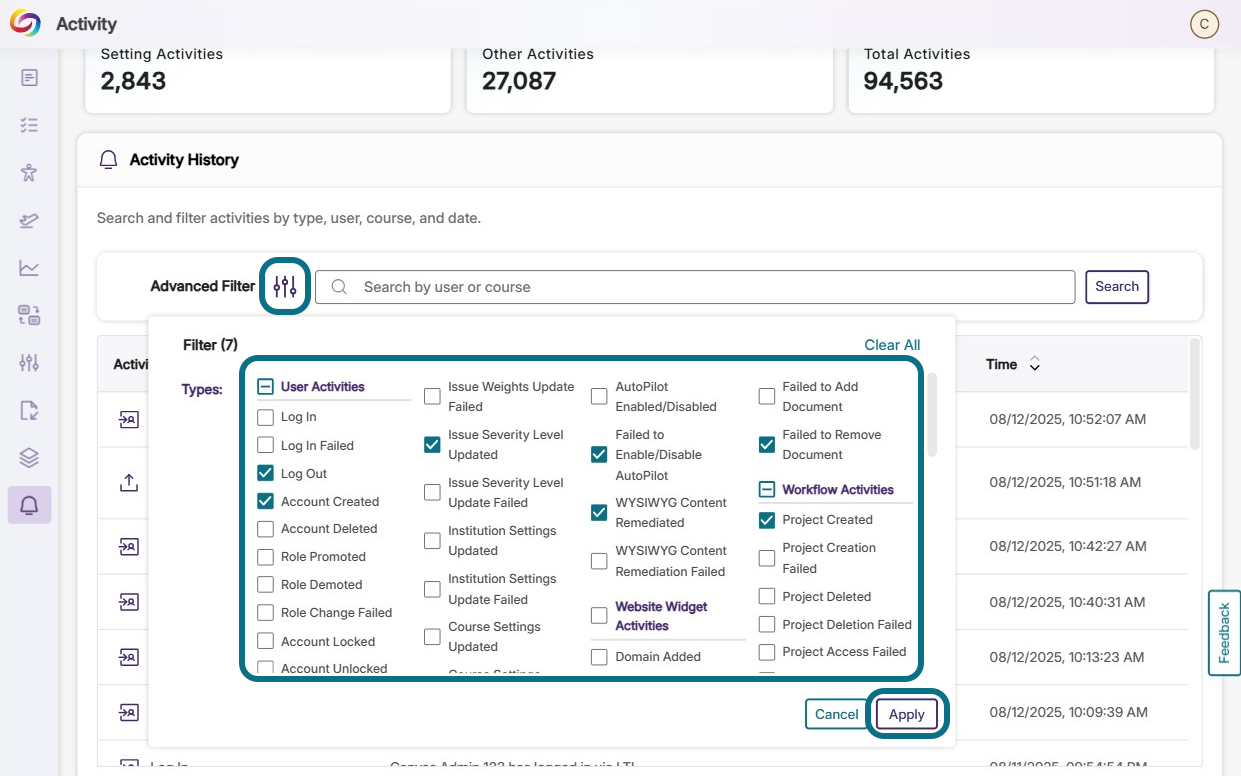Select the layers stack icon in the sidebar
Viewport: 1241px width, 776px height.
coord(28,458)
